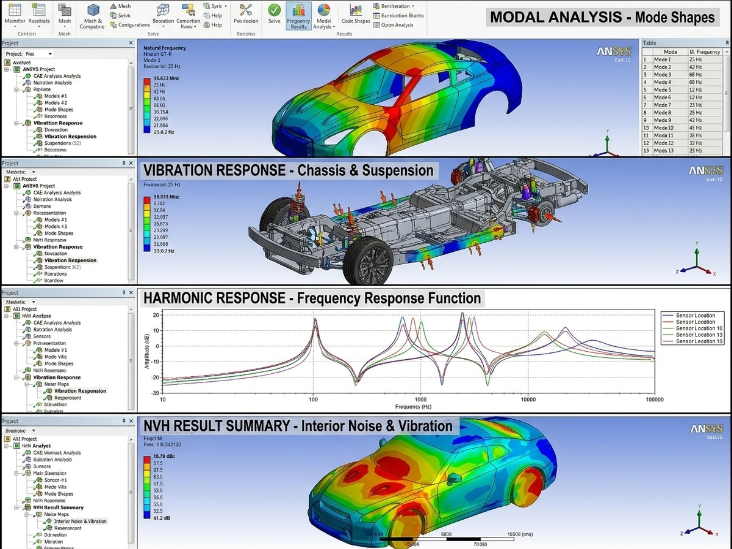The width and height of the screenshot is (732, 549).
Task: Collapse the ANSYS Project node in Modal Analysis tree
Action: pyautogui.click(x=7, y=69)
